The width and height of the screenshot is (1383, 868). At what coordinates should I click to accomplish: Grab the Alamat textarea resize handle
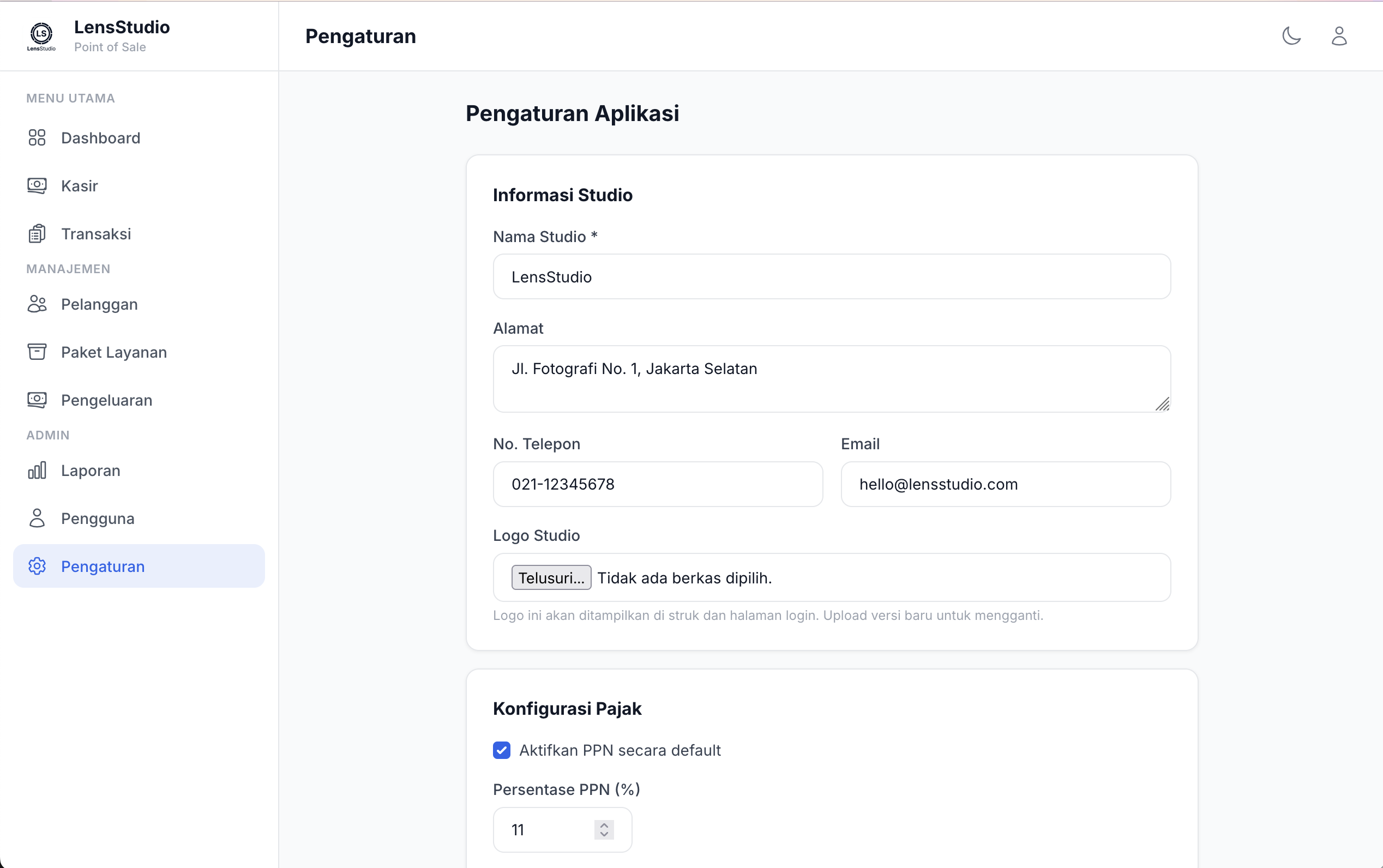tap(1163, 405)
